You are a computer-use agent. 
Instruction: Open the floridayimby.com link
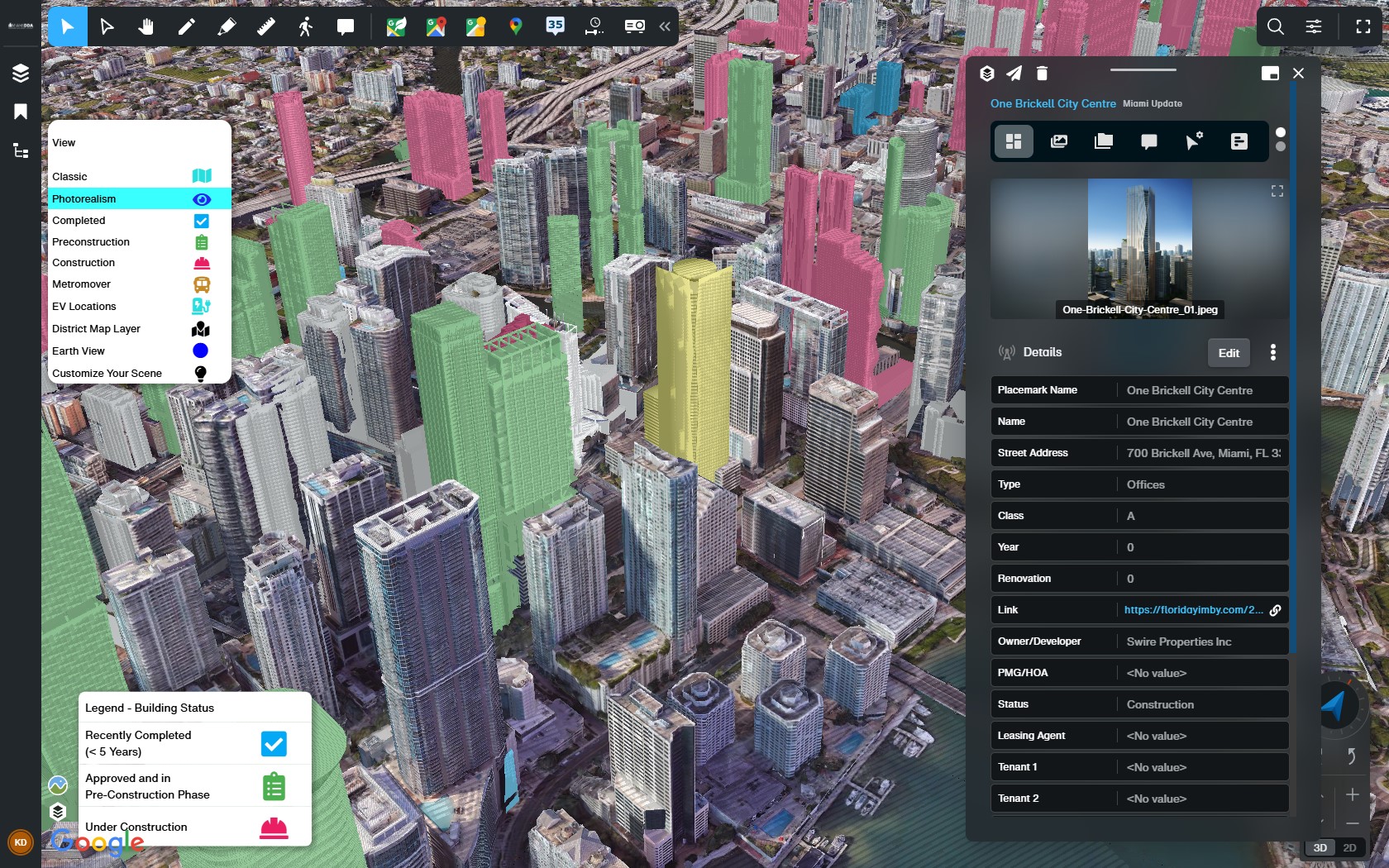pyautogui.click(x=1193, y=610)
